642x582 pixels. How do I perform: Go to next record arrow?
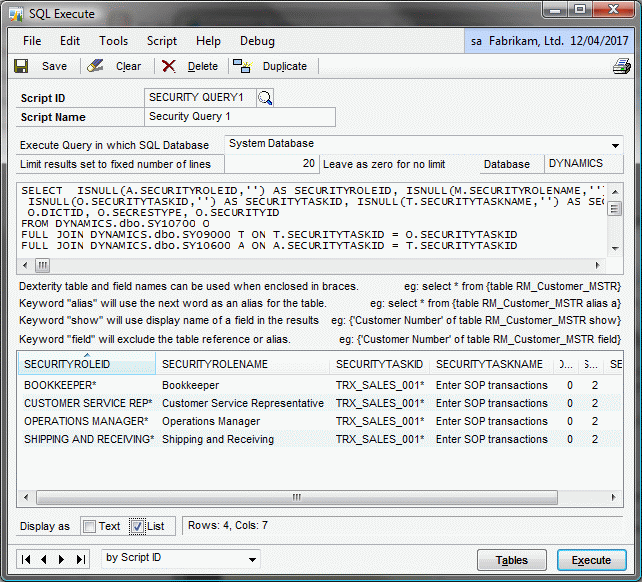(61, 559)
